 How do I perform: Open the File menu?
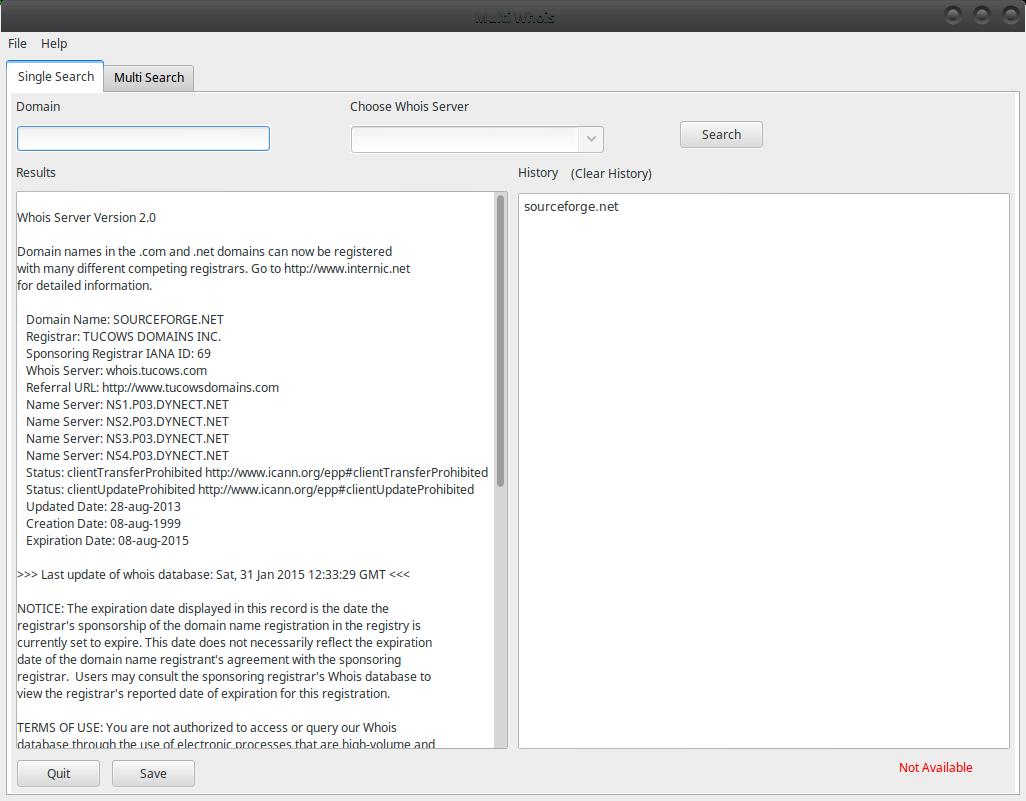coord(17,44)
